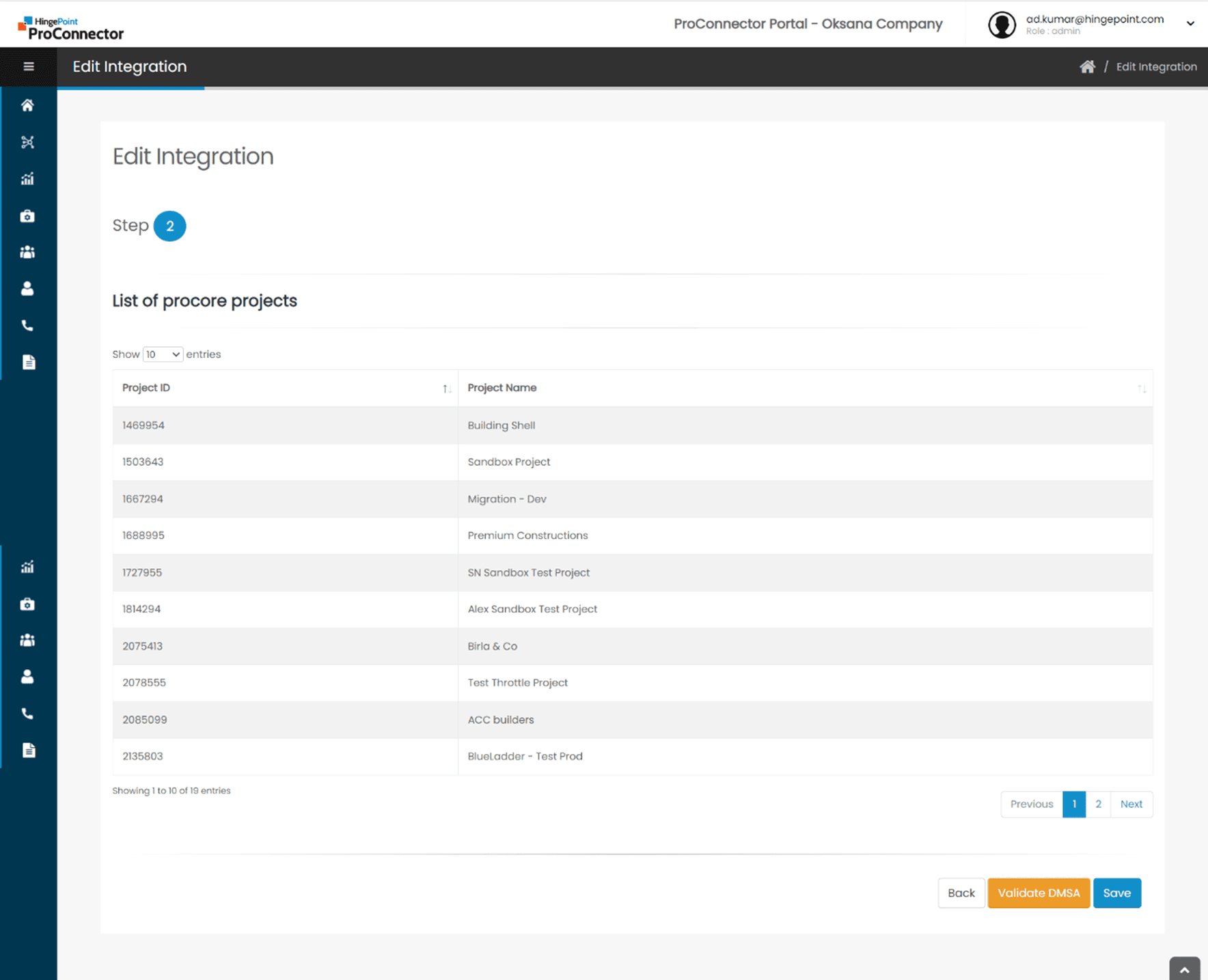Open the Home icon in the sidebar
Image resolution: width=1208 pixels, height=980 pixels.
(27, 105)
